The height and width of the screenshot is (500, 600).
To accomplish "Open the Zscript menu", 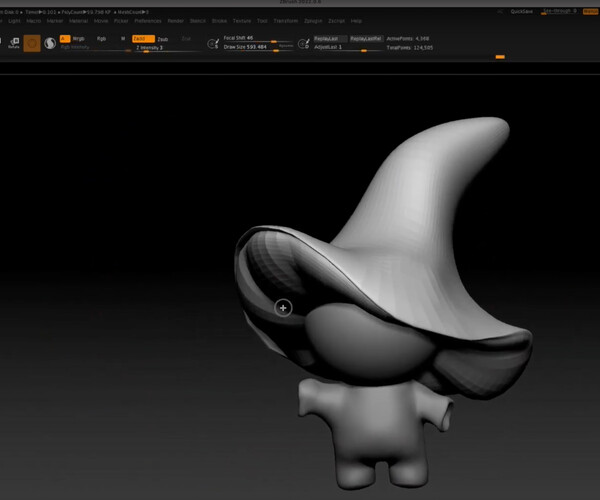I will 336,21.
